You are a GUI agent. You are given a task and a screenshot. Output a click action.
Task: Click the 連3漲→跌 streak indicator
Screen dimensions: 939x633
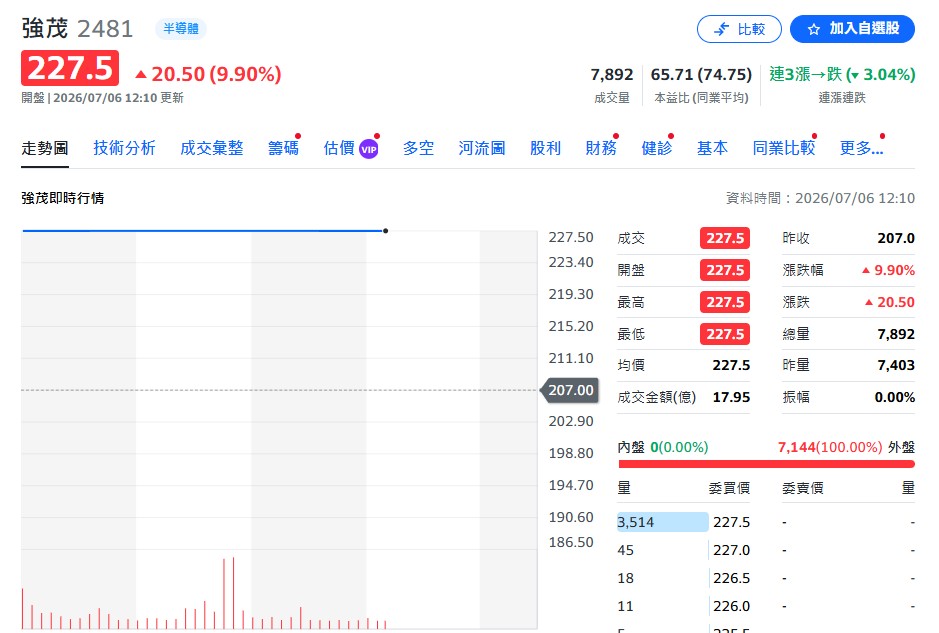point(842,74)
